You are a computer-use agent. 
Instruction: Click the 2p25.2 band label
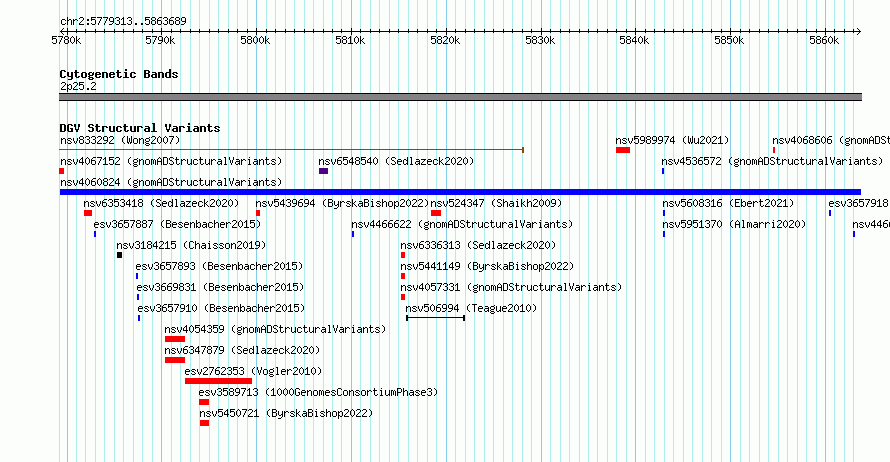coord(78,86)
